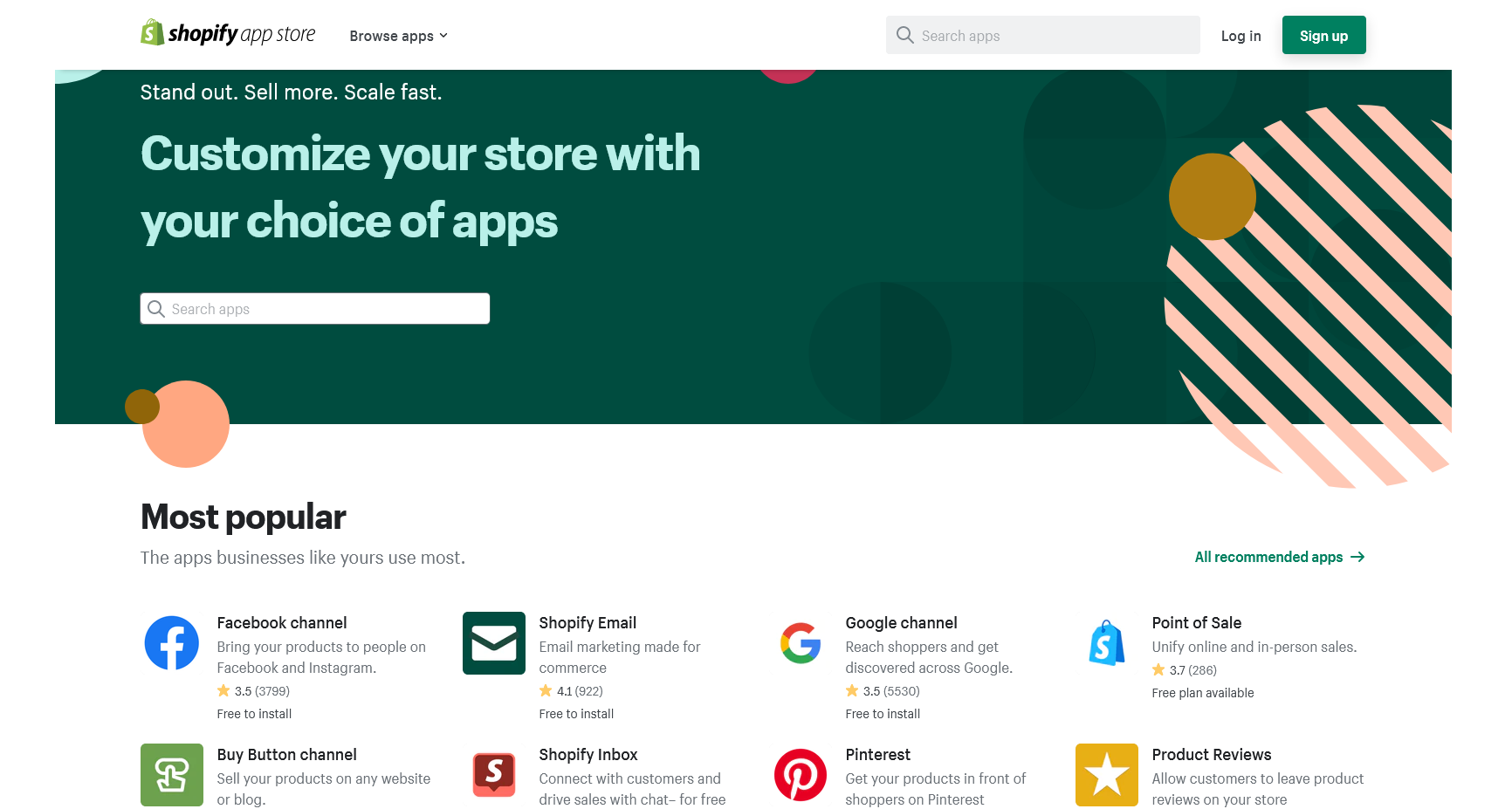Open the All recommended apps link

pos(1279,557)
